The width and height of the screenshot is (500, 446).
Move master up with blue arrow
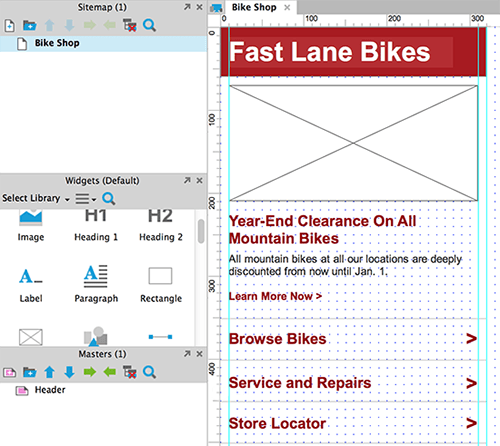click(x=49, y=372)
